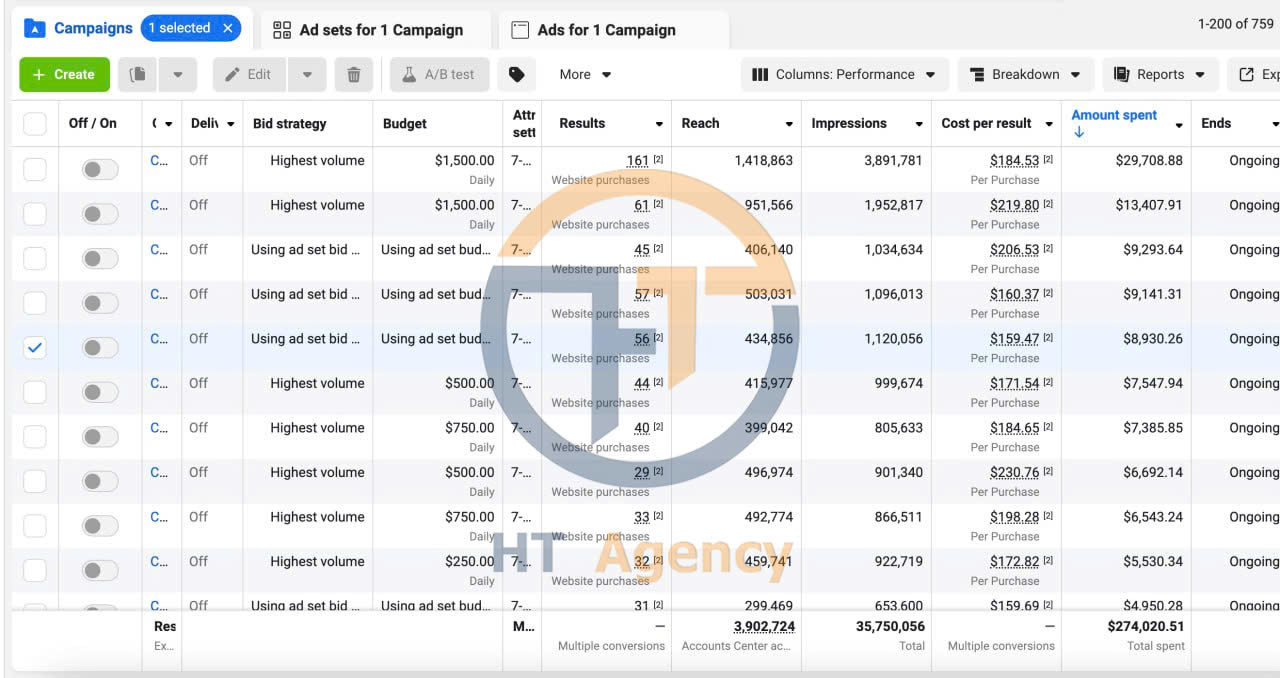Screen dimensions: 1280x678
Task: Click the $219.80 cost per purchase value
Action: click(x=1014, y=205)
